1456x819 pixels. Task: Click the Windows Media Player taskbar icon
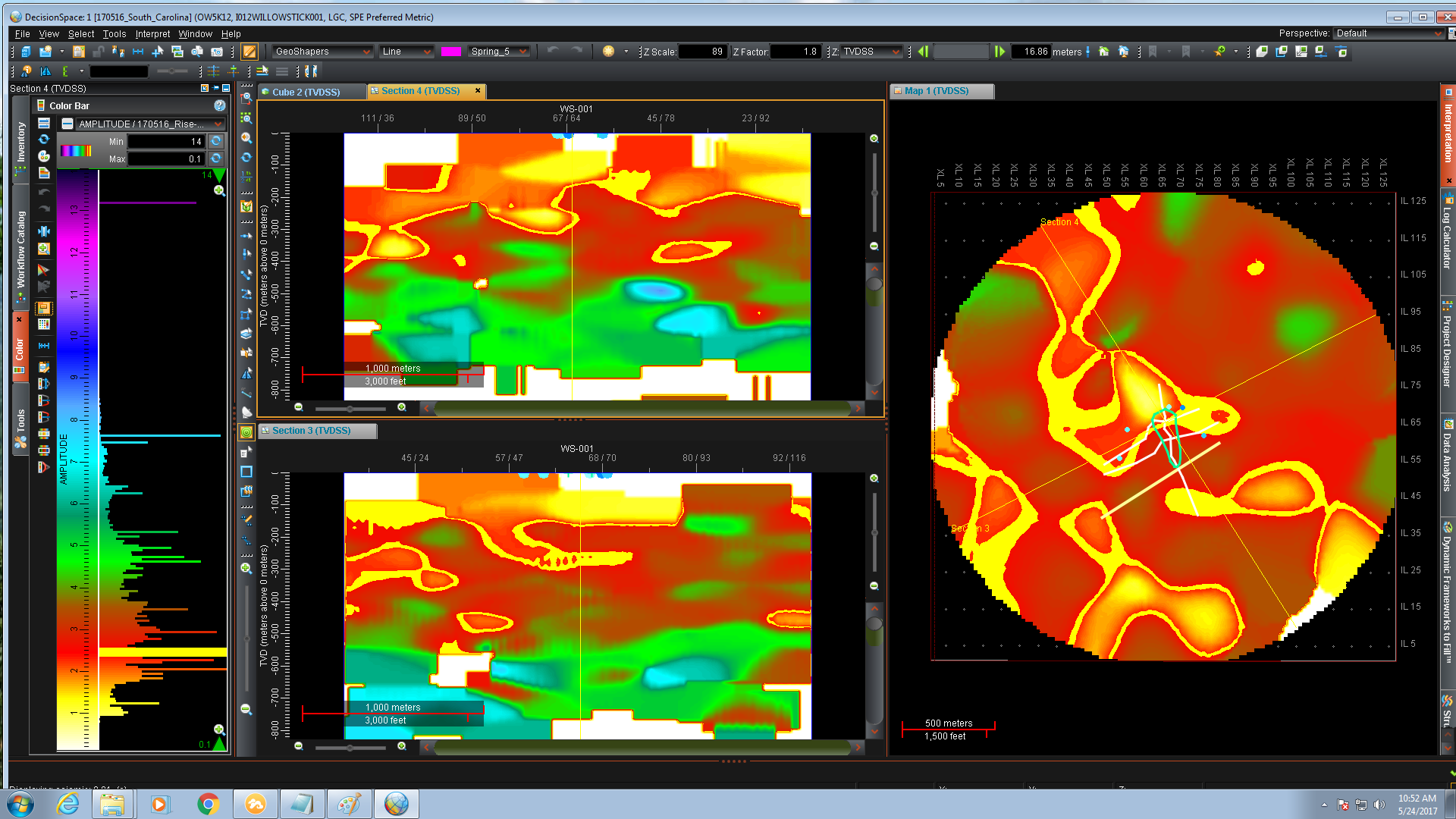160,804
